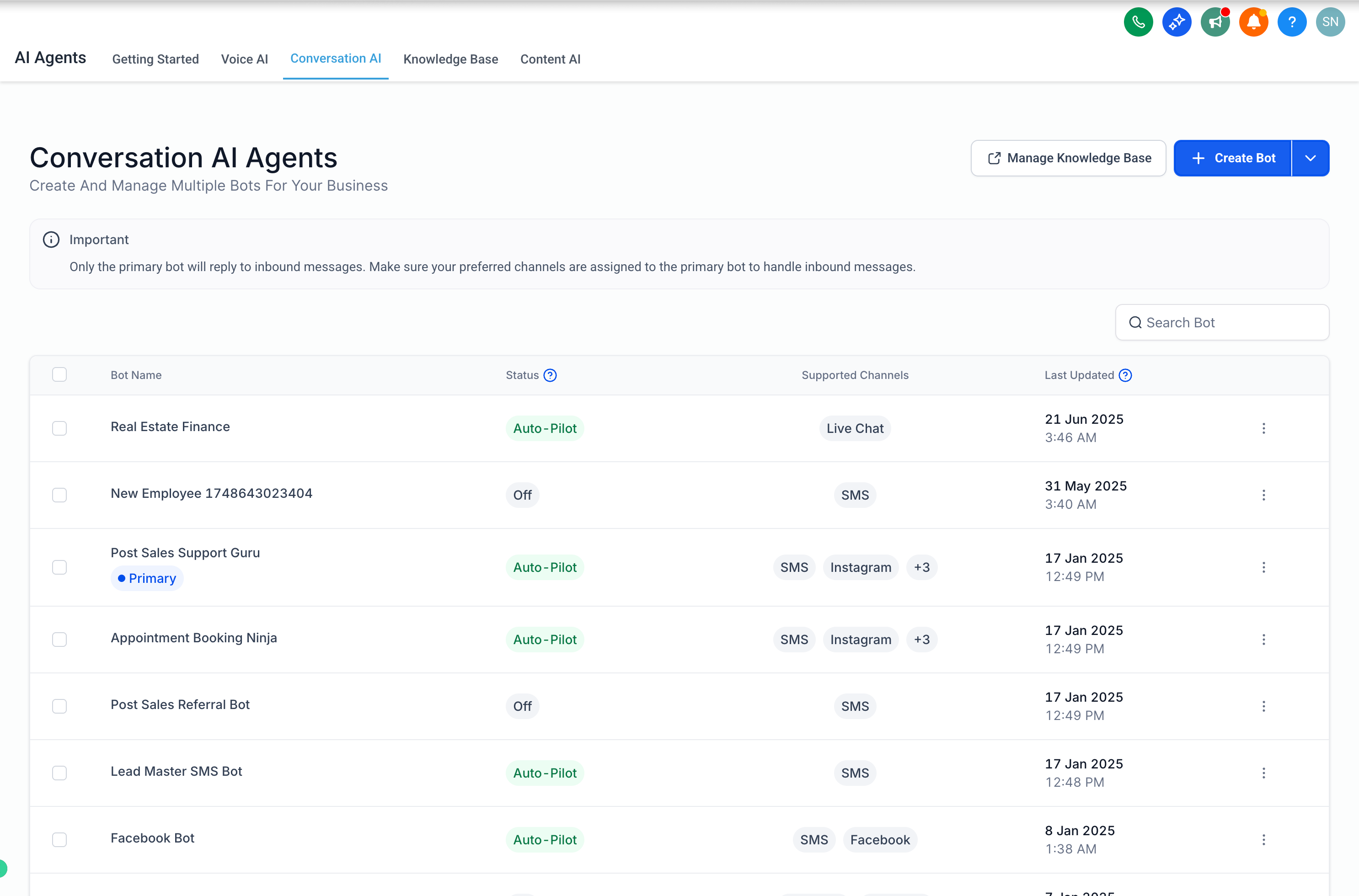The width and height of the screenshot is (1359, 896).
Task: Open the Facebook Bot entry
Action: [153, 838]
